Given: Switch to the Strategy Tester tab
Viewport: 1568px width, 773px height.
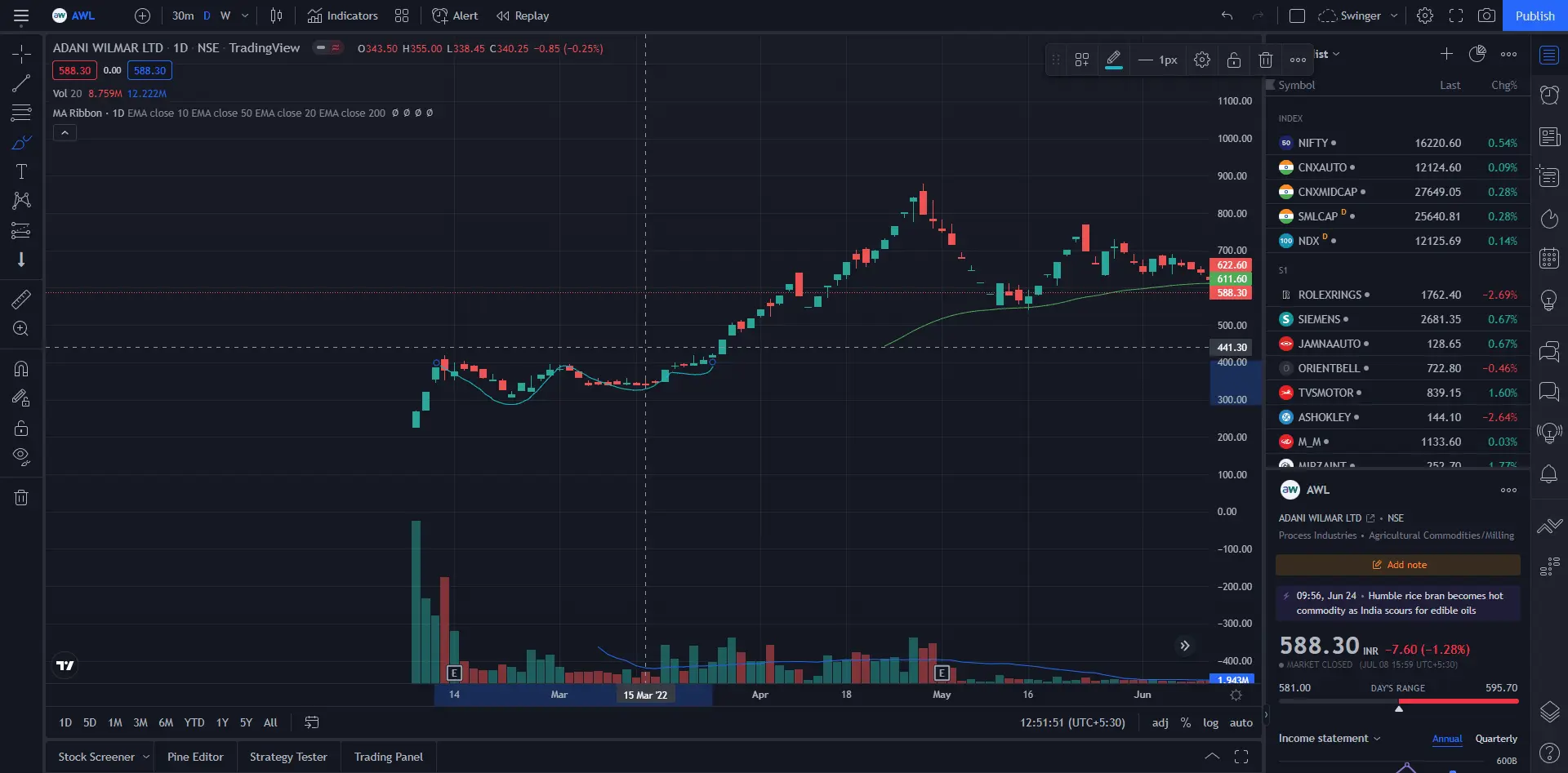Looking at the screenshot, I should point(288,757).
